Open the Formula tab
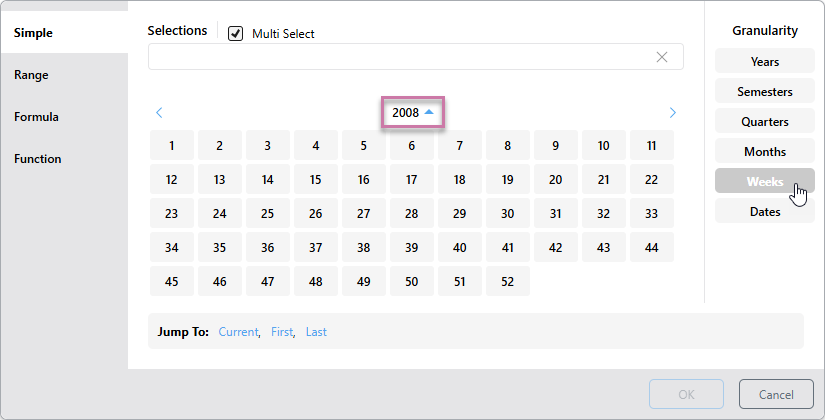825x420 pixels. click(x=37, y=117)
